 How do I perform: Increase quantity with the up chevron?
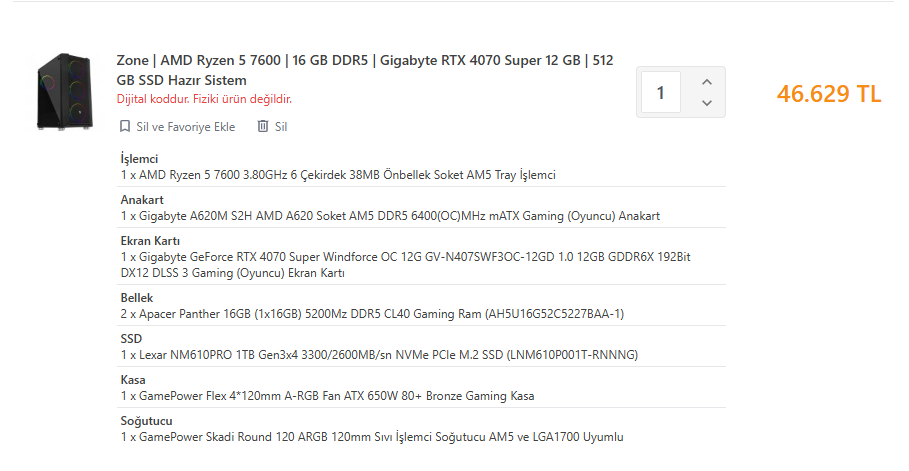click(x=706, y=82)
